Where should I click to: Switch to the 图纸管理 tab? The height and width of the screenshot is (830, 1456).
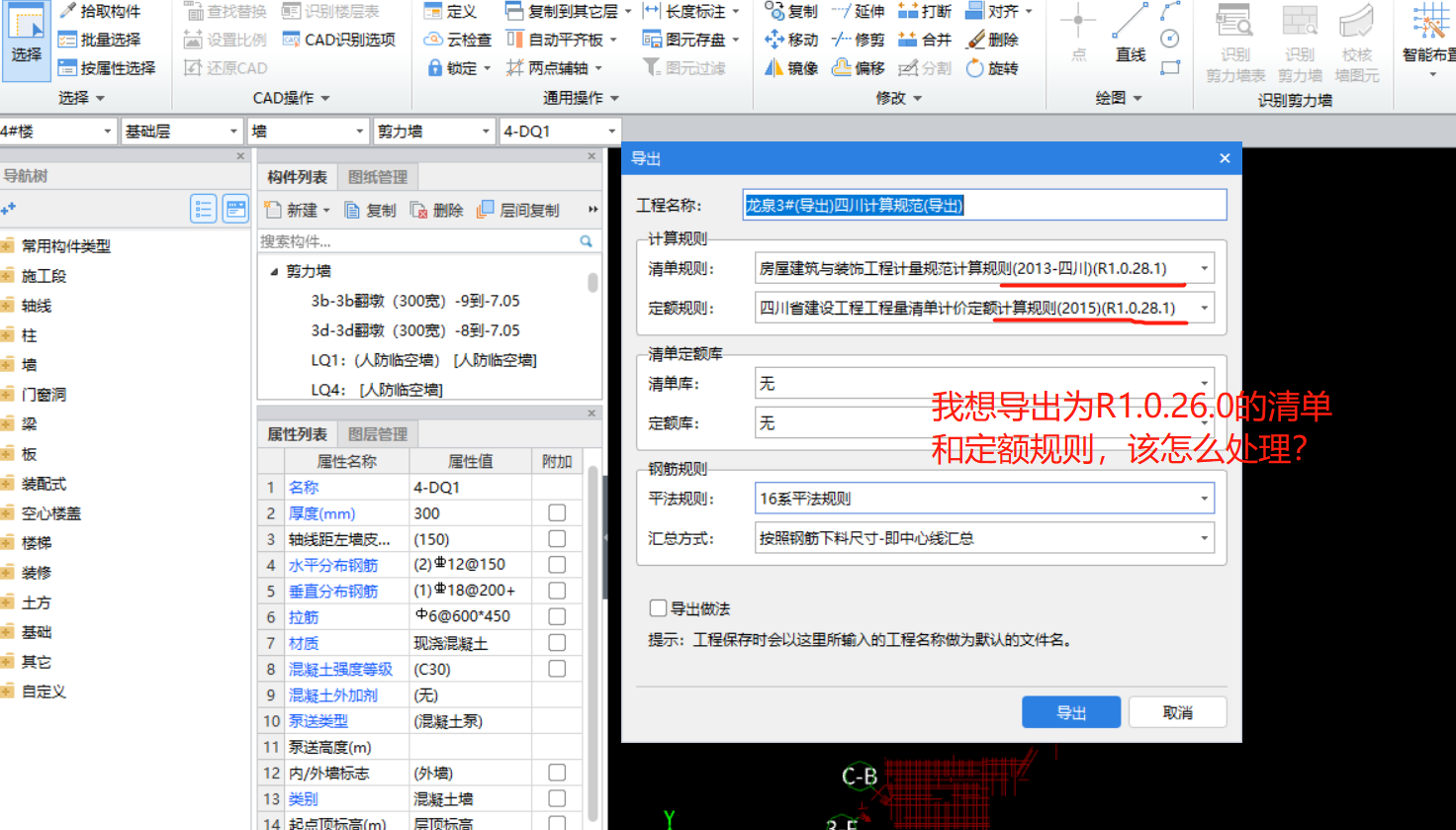378,177
